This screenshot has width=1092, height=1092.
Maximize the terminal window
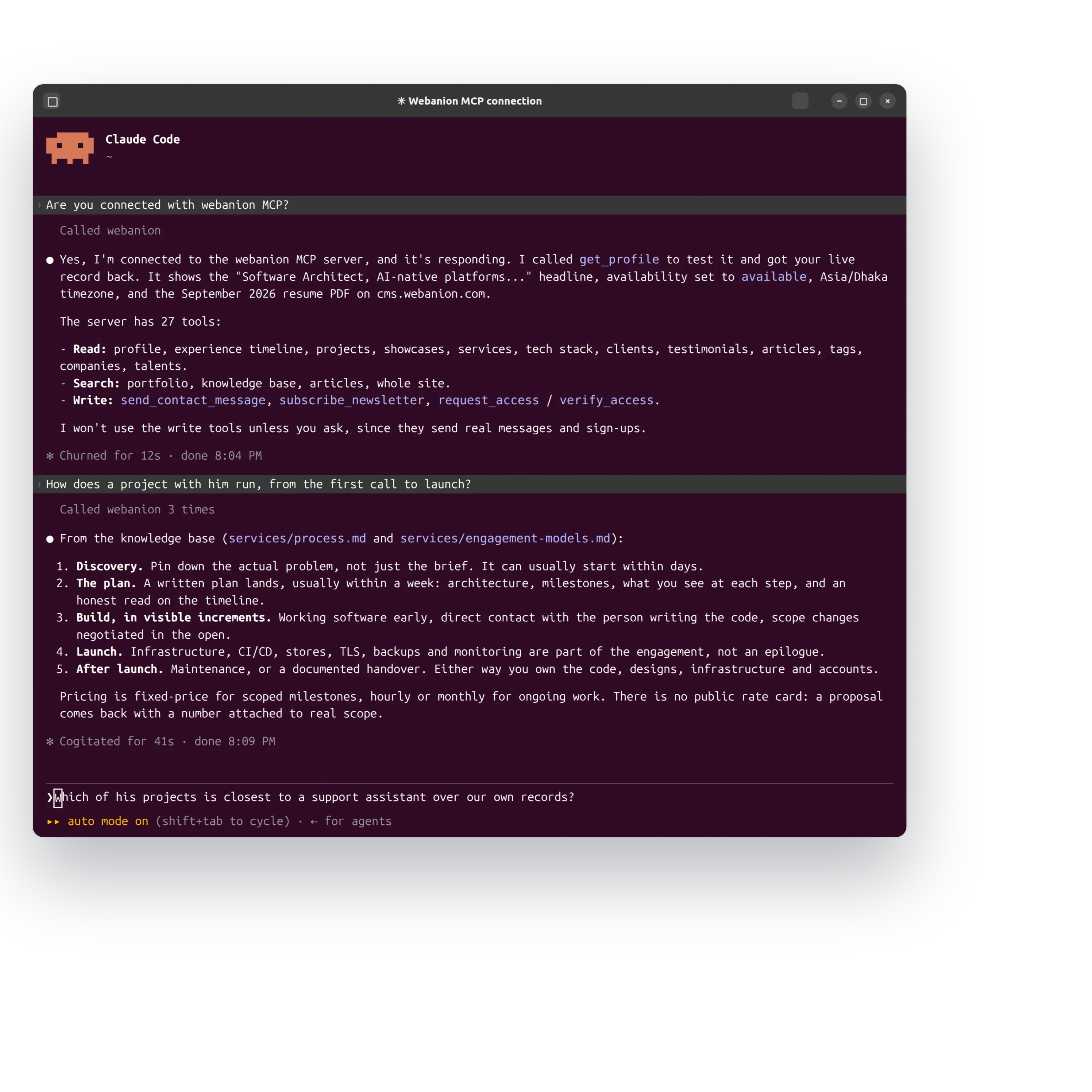(864, 101)
